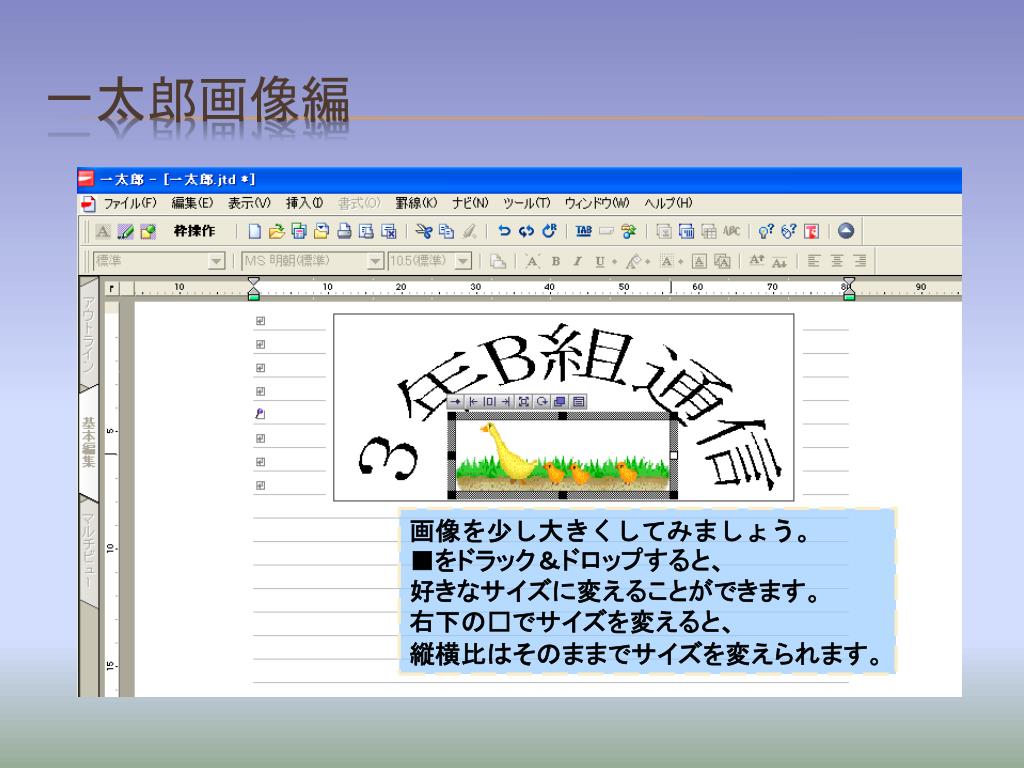Click the scissors cut icon
1024x768 pixels.
tap(424, 231)
